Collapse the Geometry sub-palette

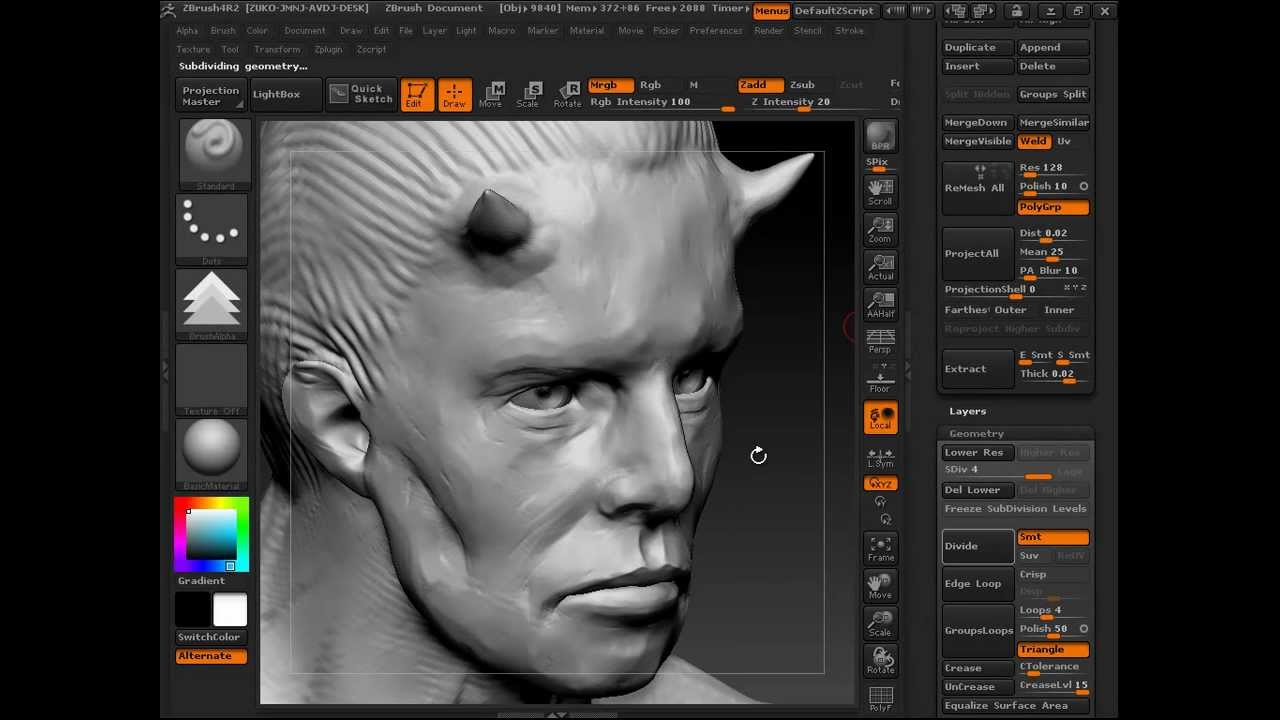point(977,433)
